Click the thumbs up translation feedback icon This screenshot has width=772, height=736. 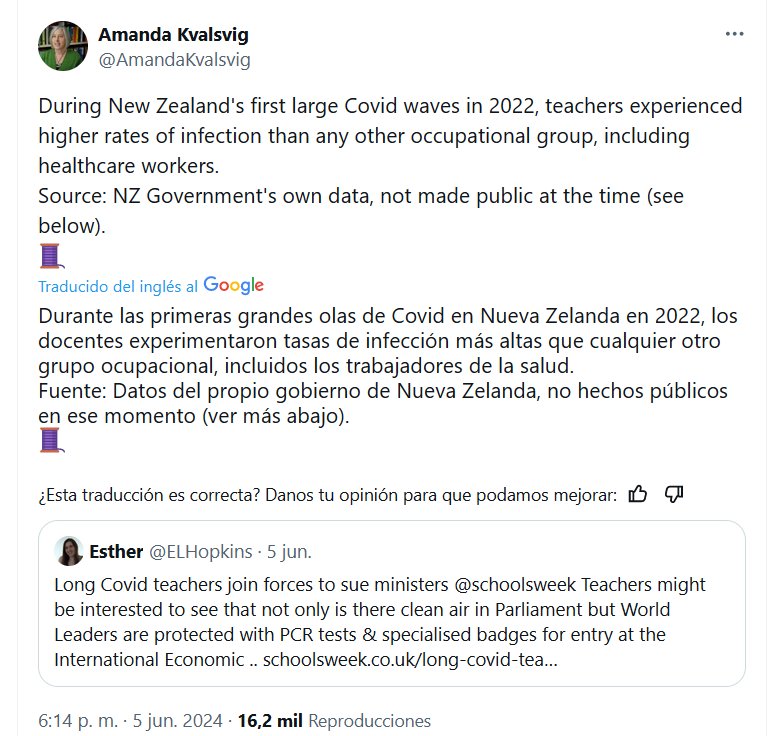(x=638, y=494)
